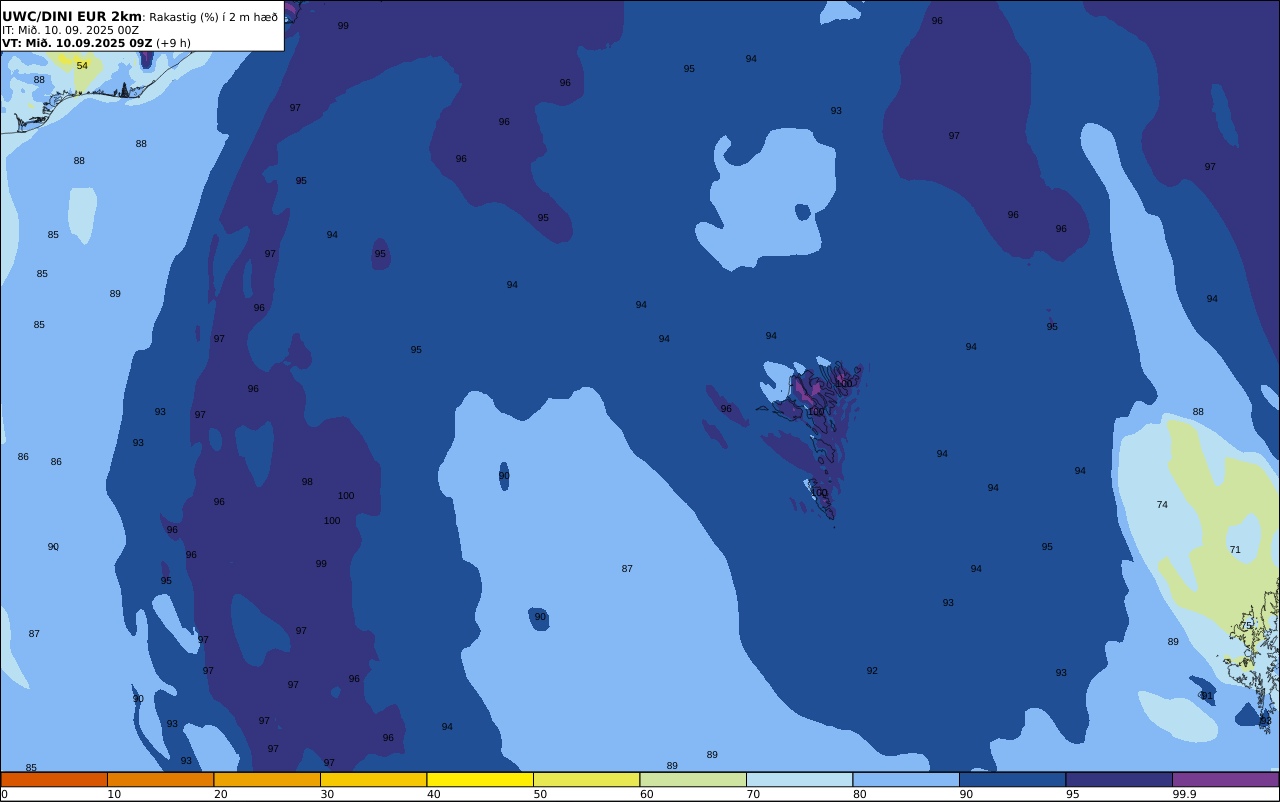Click the '60' legend tick label
Screen dimensions: 1280x802
[647, 794]
